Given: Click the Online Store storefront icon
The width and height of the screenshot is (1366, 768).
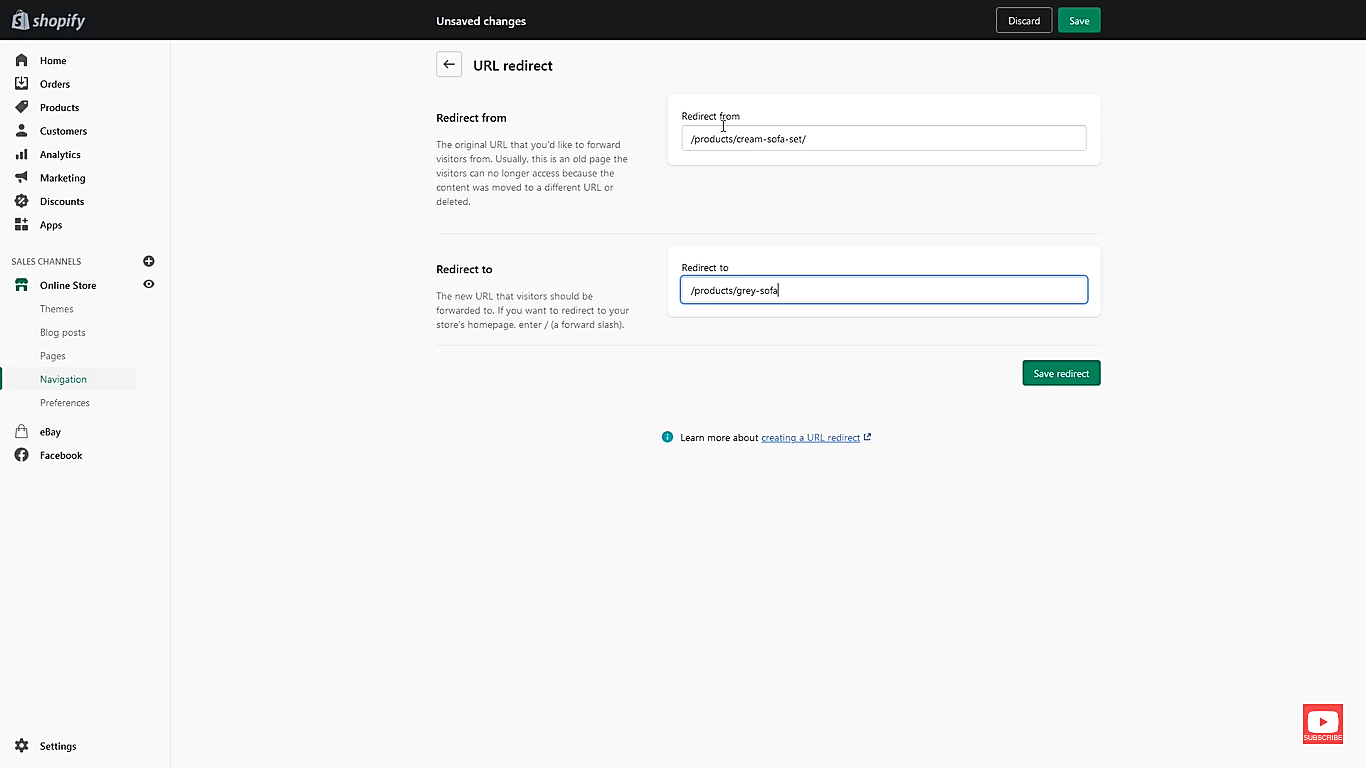Looking at the screenshot, I should 21,285.
